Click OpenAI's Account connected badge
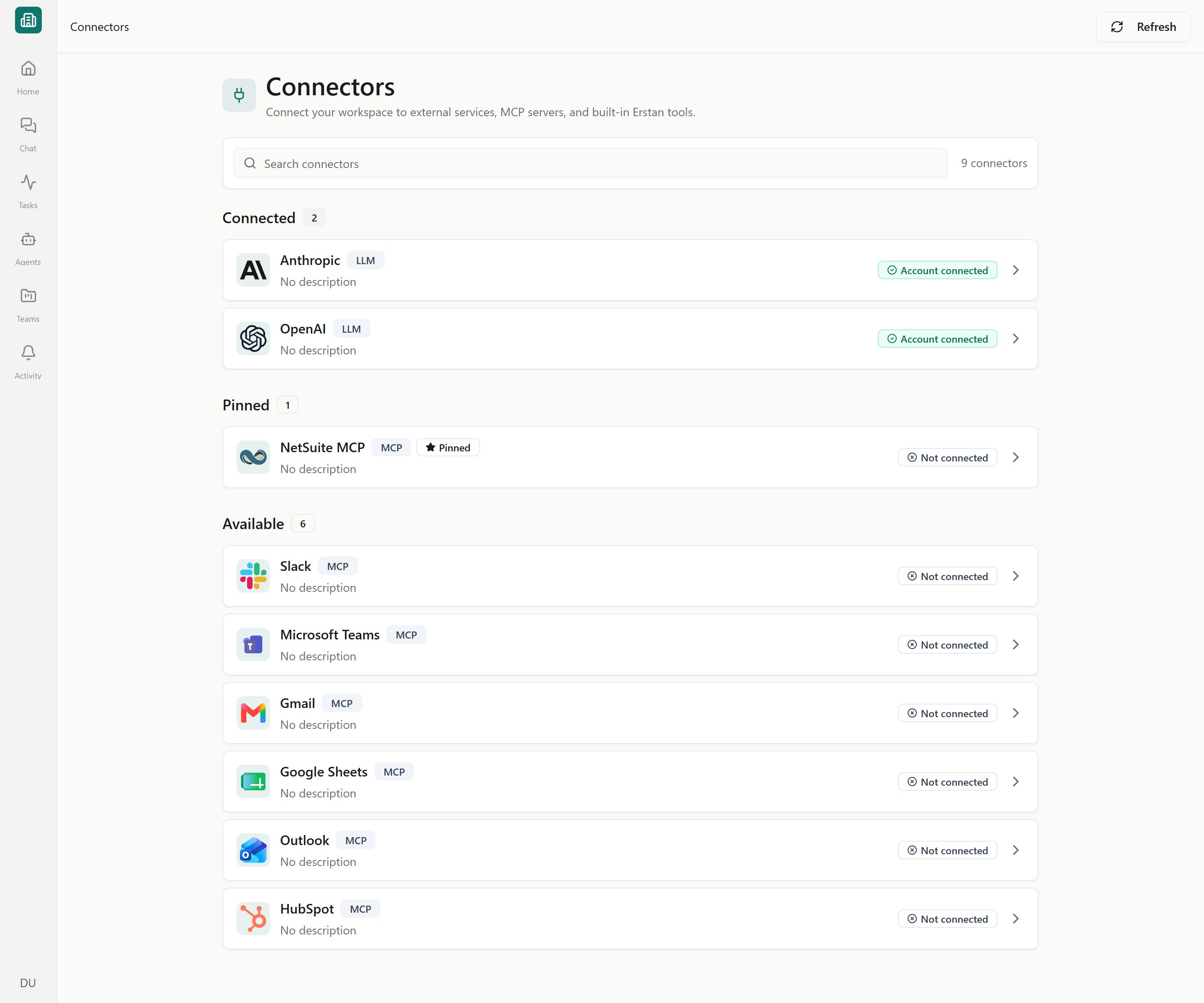1204x1003 pixels. pyautogui.click(x=937, y=339)
